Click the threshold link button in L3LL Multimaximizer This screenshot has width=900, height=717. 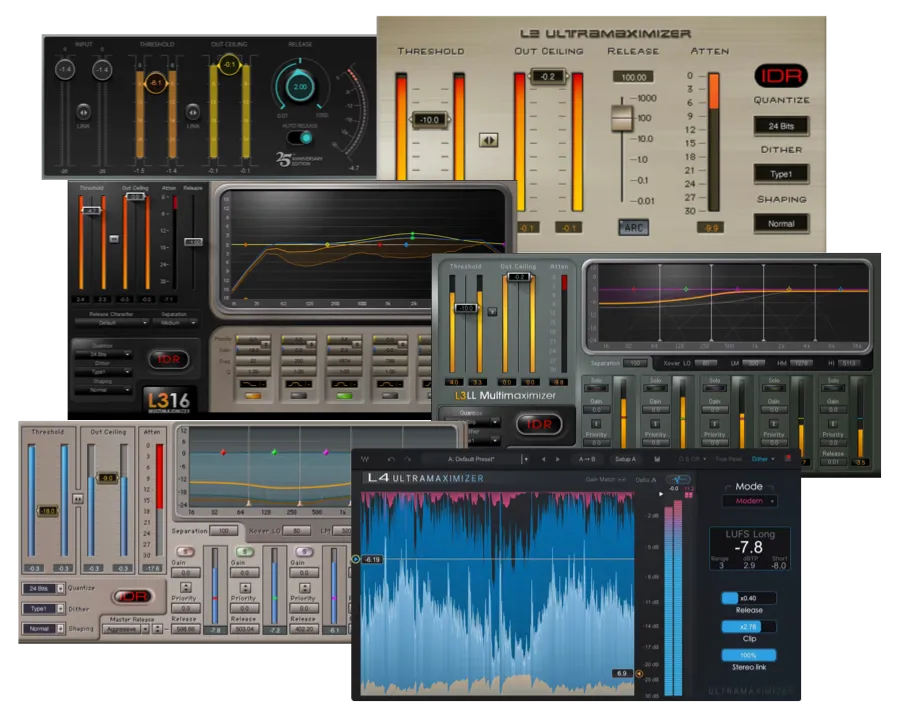(x=492, y=312)
